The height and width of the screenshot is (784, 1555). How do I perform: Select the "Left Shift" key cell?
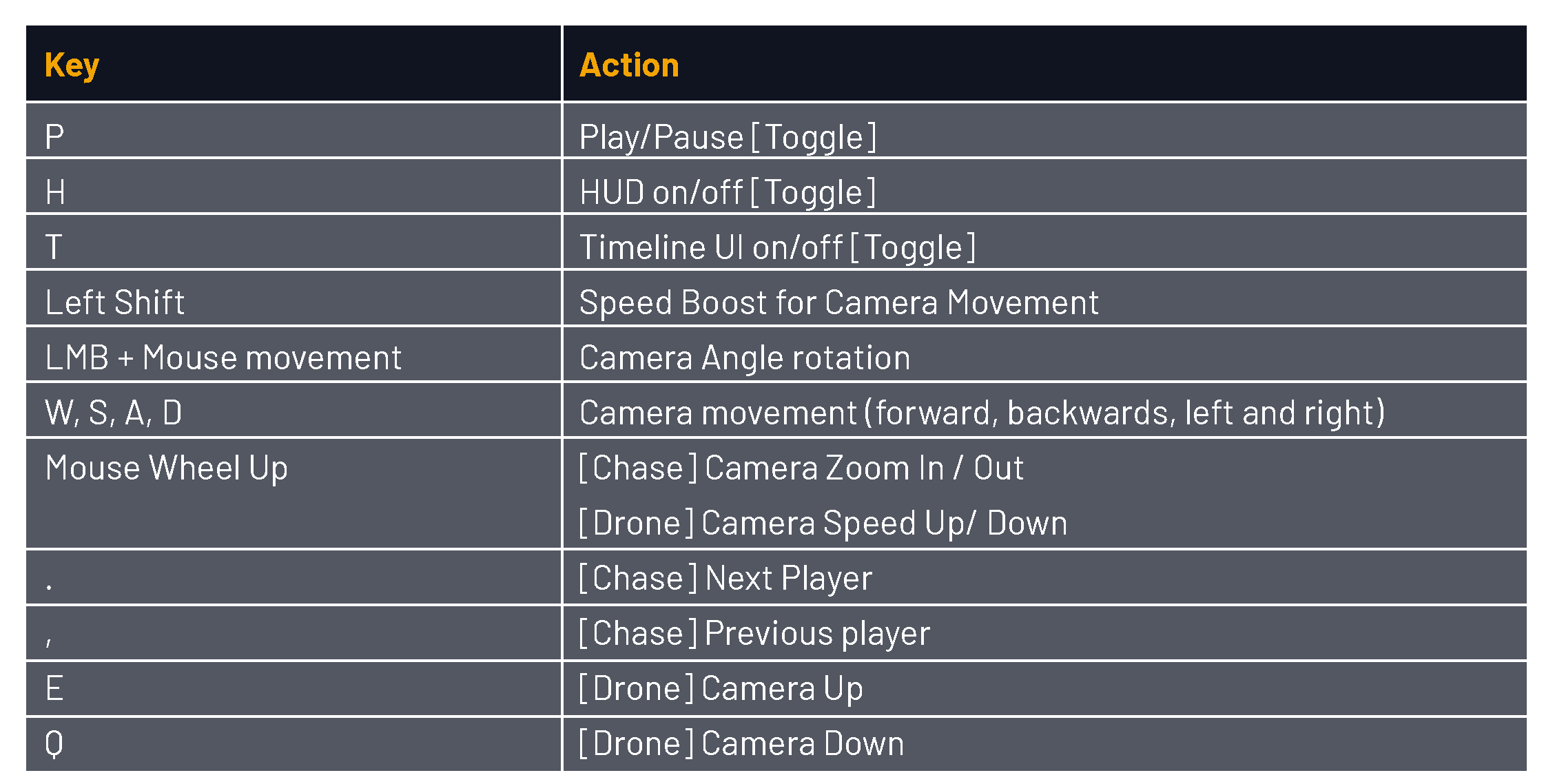(x=115, y=302)
